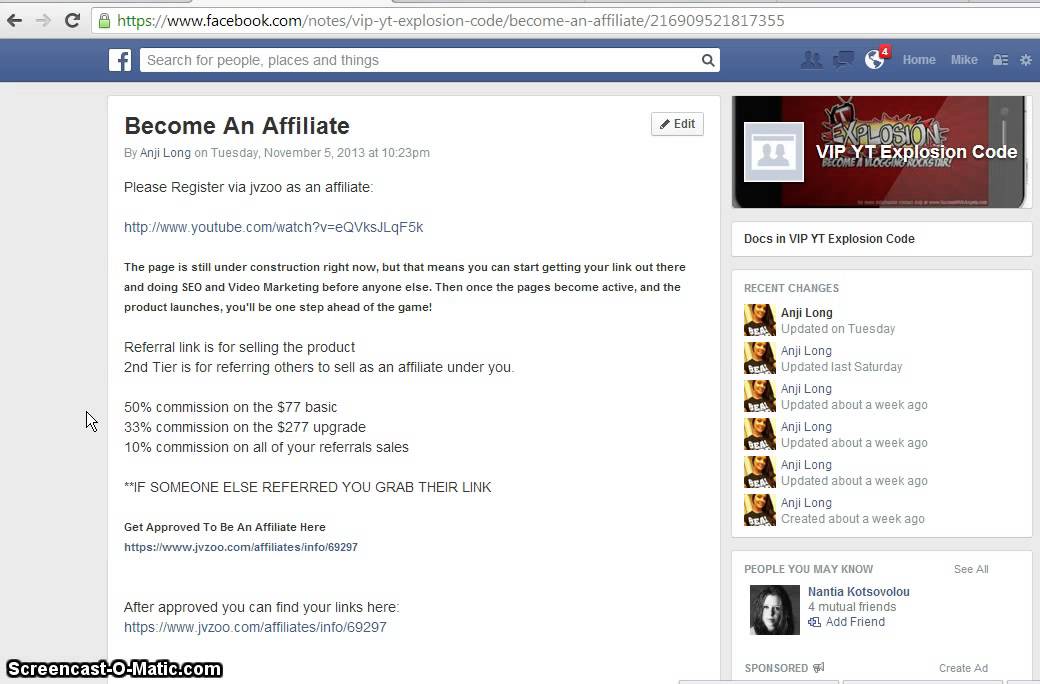The image size is (1040, 684).
Task: Go to Home in Facebook header
Action: click(919, 60)
